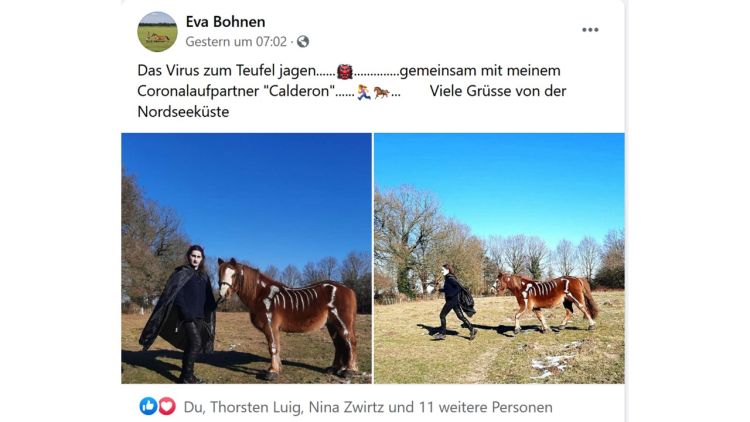
Task: Click the caped woman in the left photo
Action: (179, 313)
